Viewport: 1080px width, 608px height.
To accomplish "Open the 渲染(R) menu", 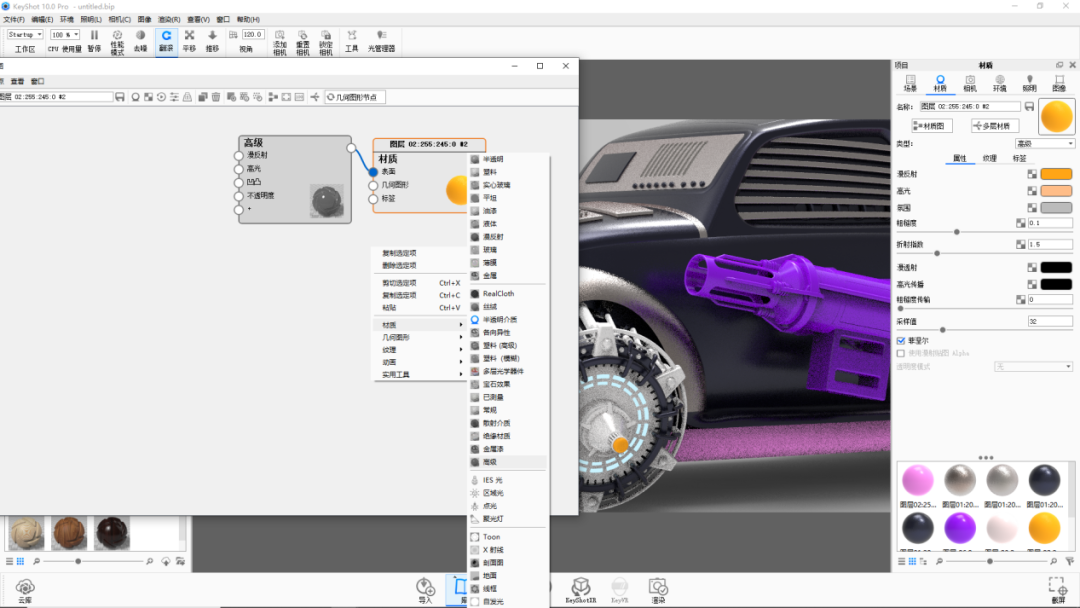I will (169, 19).
